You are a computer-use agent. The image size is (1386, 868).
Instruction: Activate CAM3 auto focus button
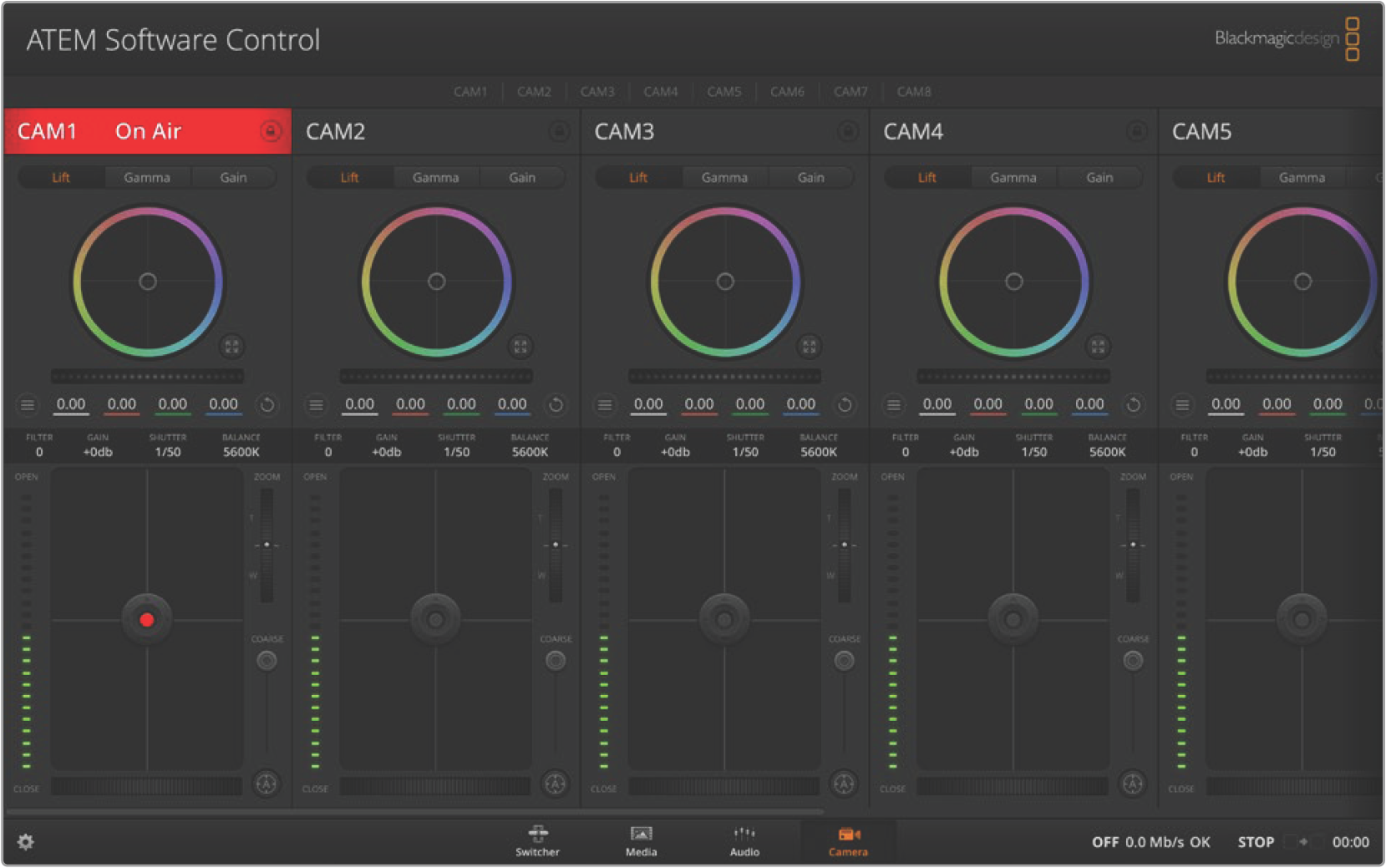844,784
